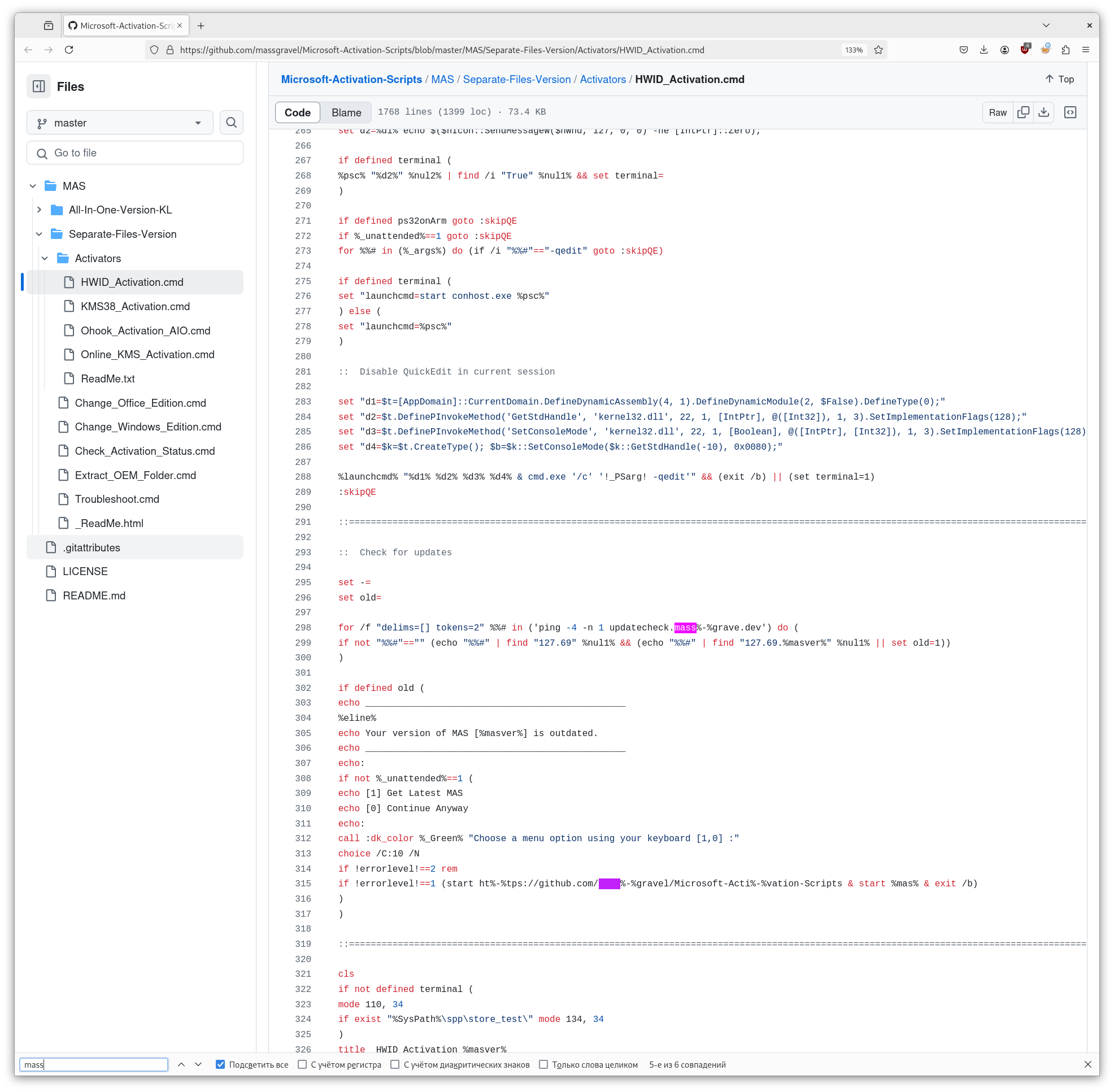
Task: Click the find-in-page search field
Action: coord(94,1065)
